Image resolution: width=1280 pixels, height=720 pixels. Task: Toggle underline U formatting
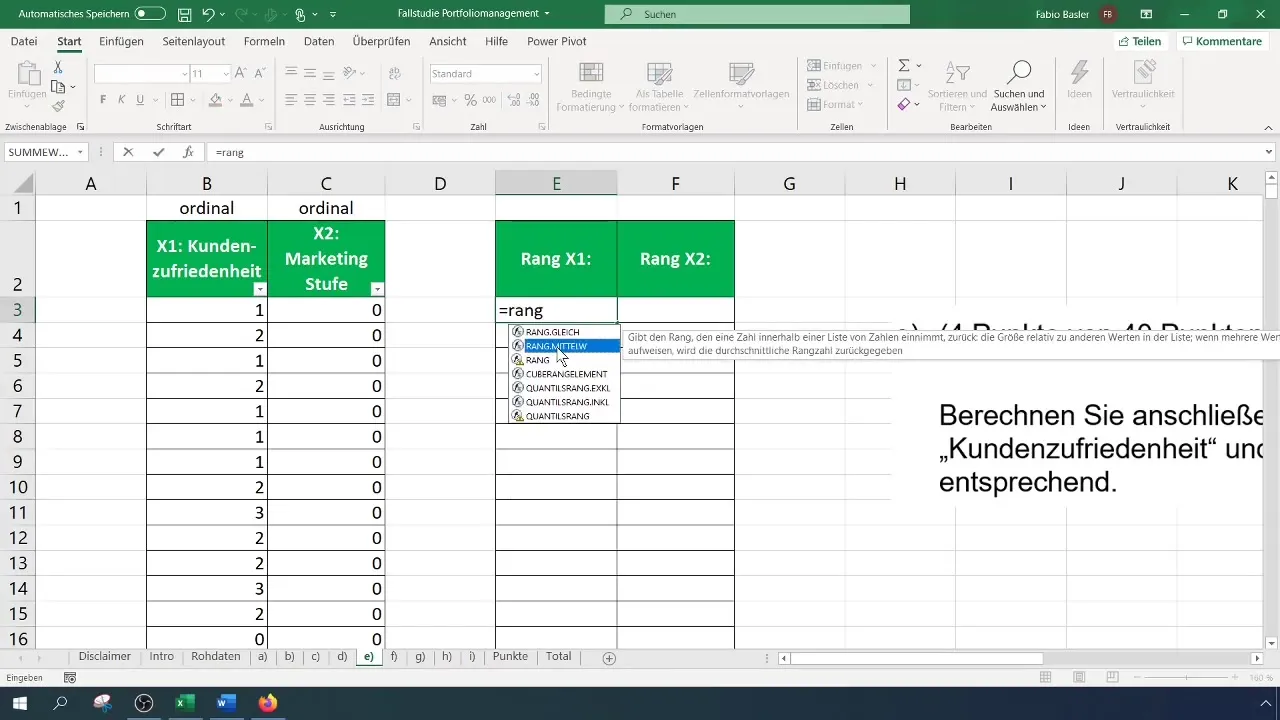tap(140, 100)
